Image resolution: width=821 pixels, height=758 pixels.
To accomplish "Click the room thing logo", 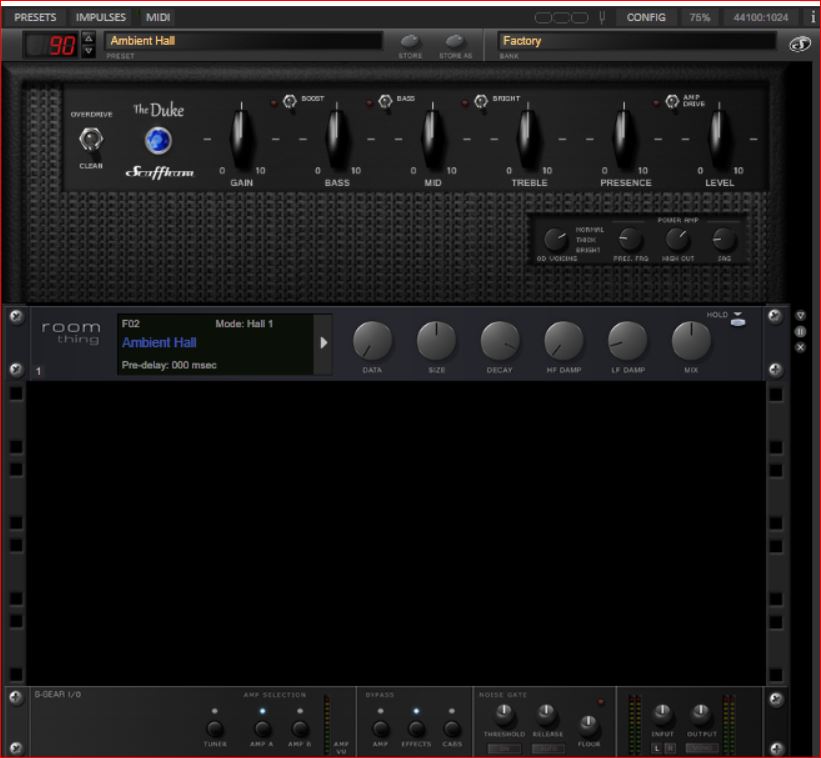I will [71, 333].
